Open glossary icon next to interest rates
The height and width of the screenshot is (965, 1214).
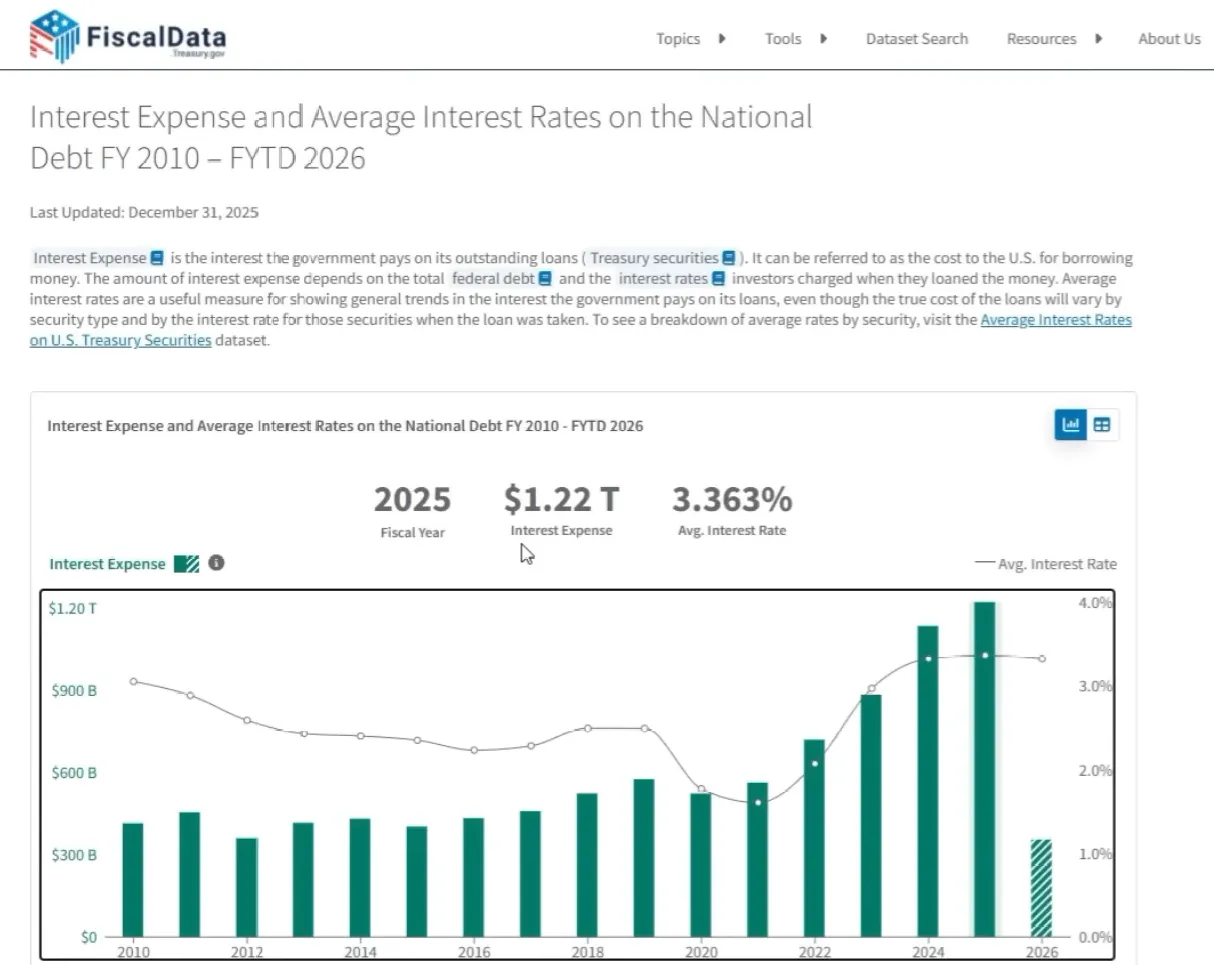718,279
